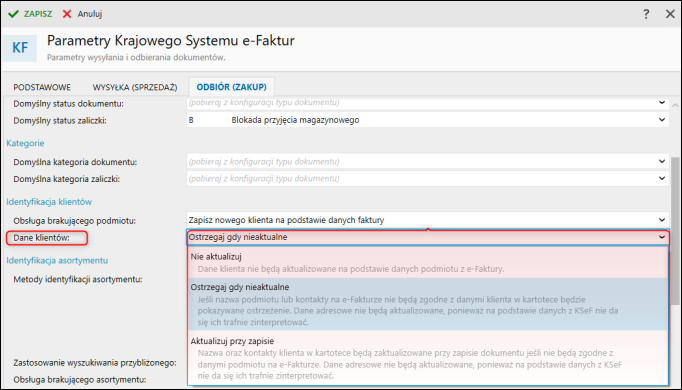
Task: Click the red X Anuluj icon
Action: 67,14
